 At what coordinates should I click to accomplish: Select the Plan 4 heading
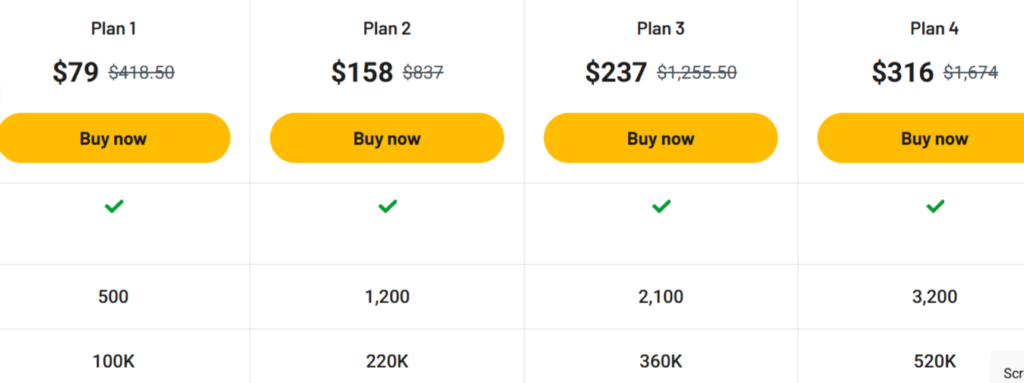tap(935, 29)
